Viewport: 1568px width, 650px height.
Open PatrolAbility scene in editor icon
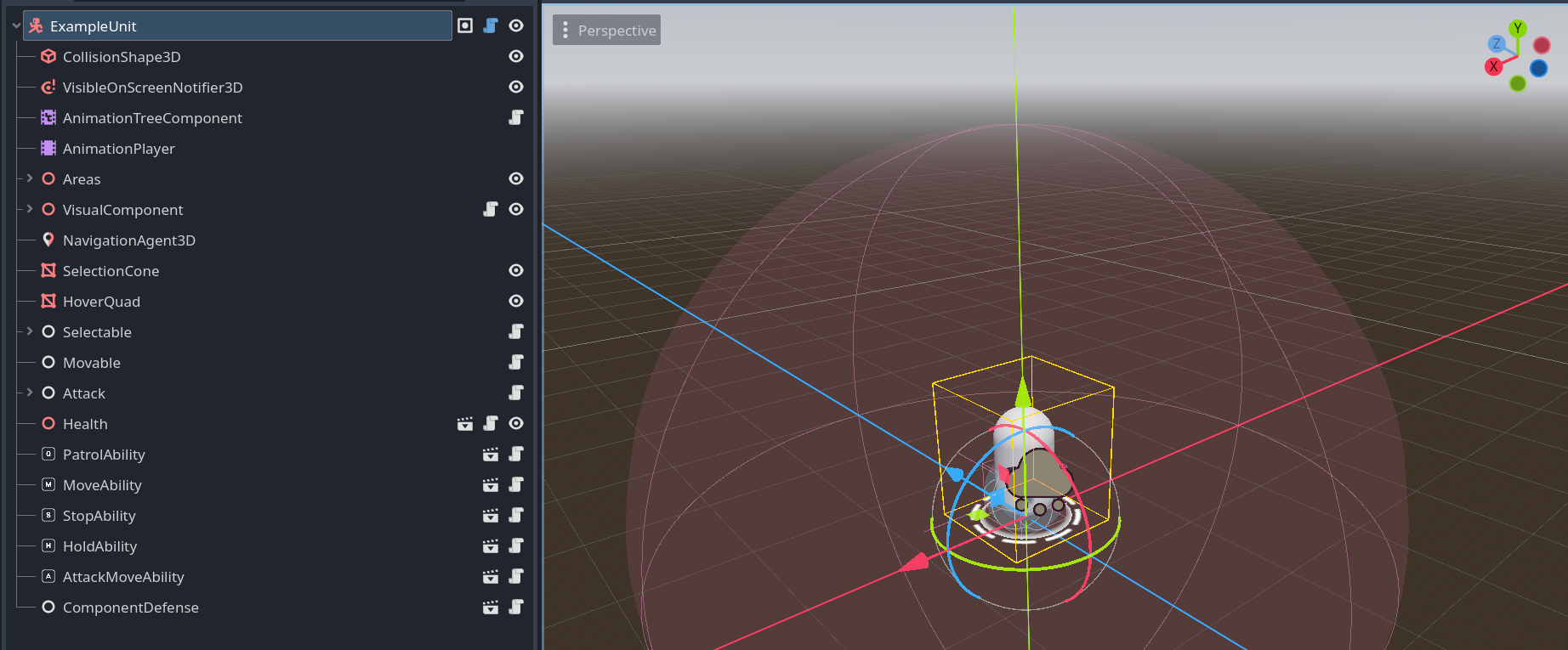click(491, 454)
